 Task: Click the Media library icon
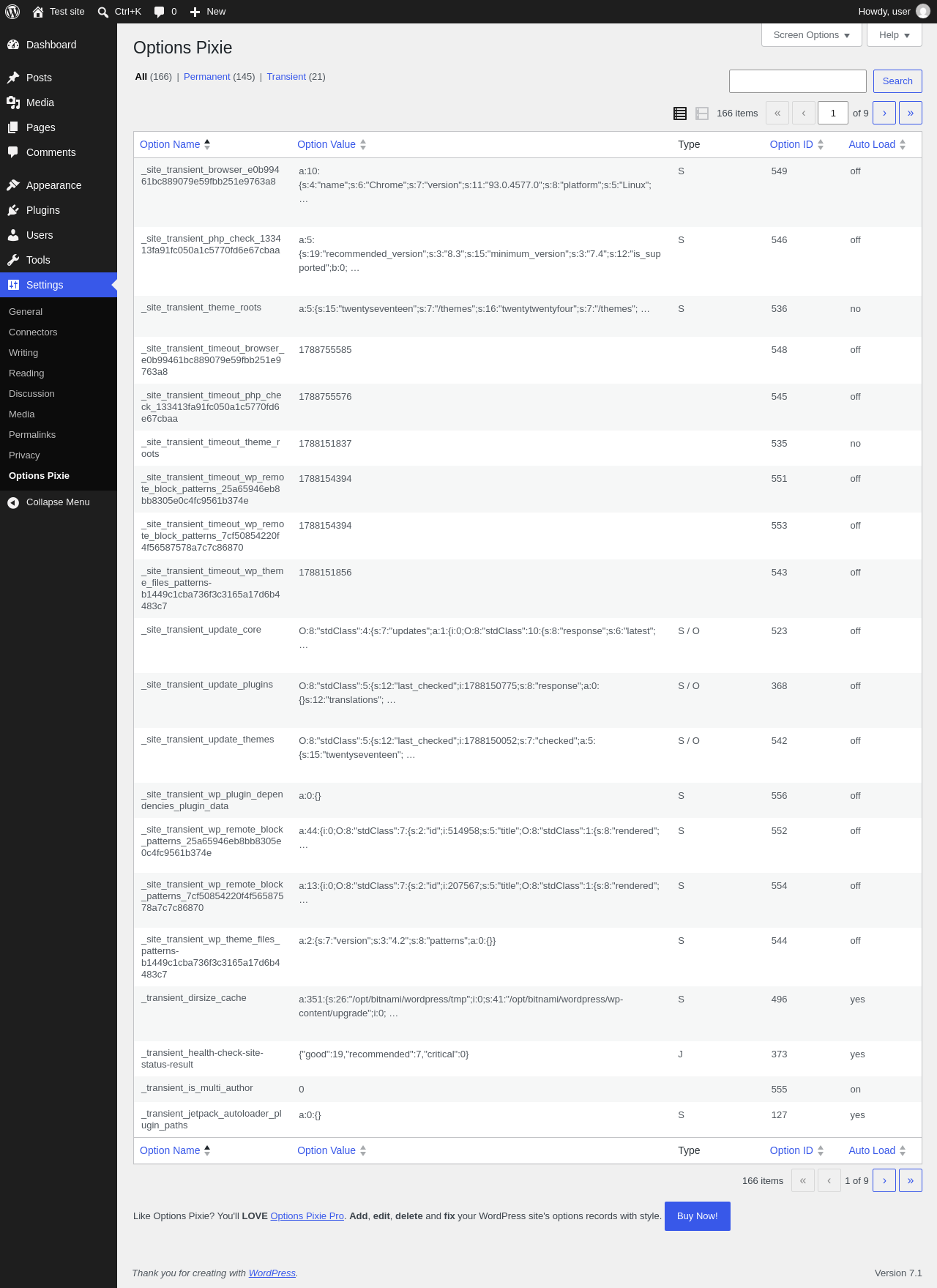click(13, 103)
